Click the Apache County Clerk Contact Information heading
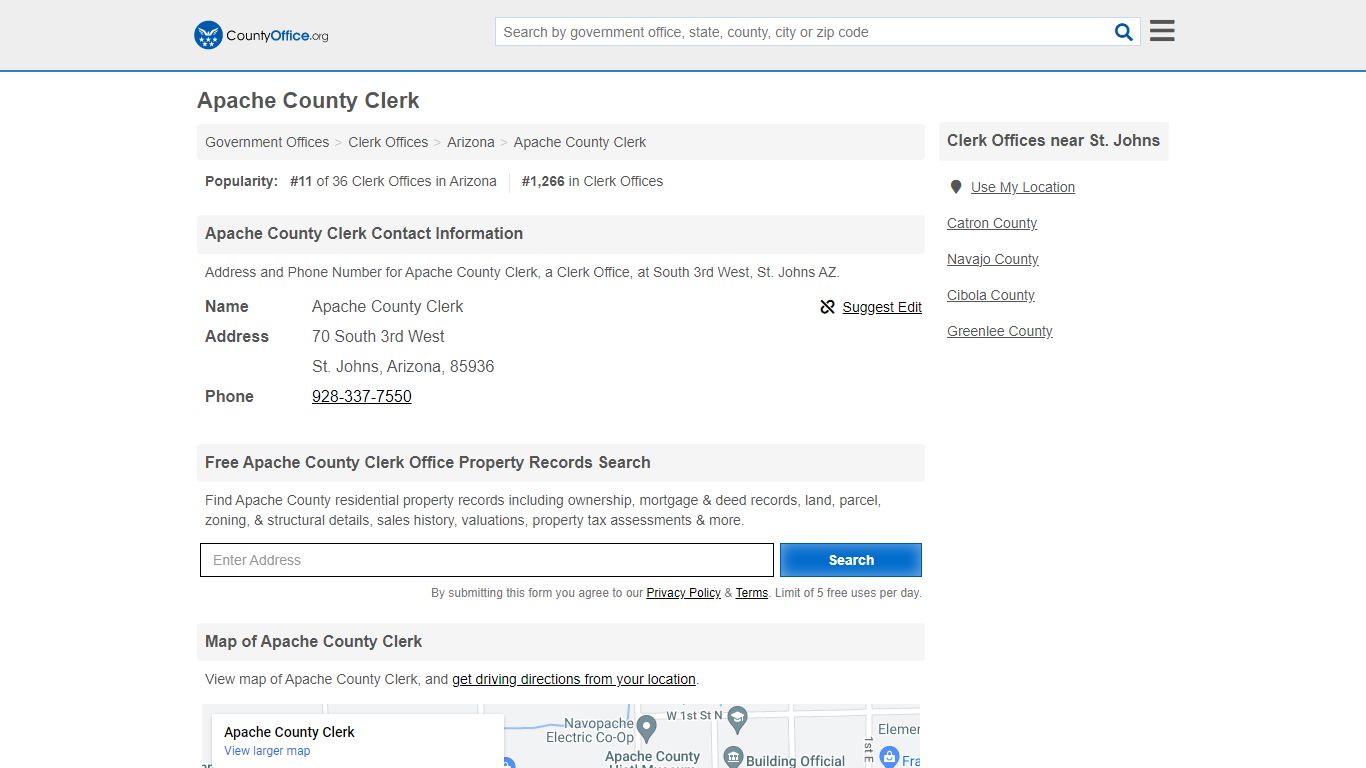This screenshot has height=768, width=1366. coord(364,233)
